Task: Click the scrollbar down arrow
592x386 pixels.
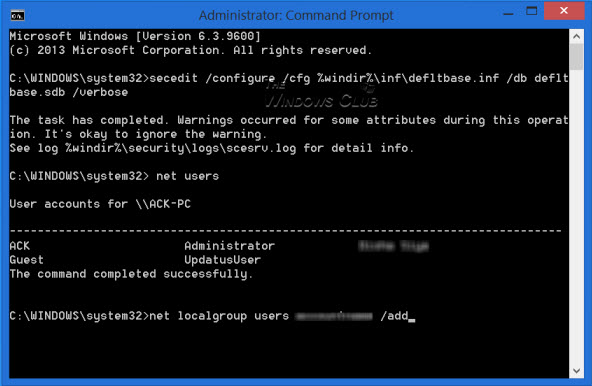Action: pos(576,371)
